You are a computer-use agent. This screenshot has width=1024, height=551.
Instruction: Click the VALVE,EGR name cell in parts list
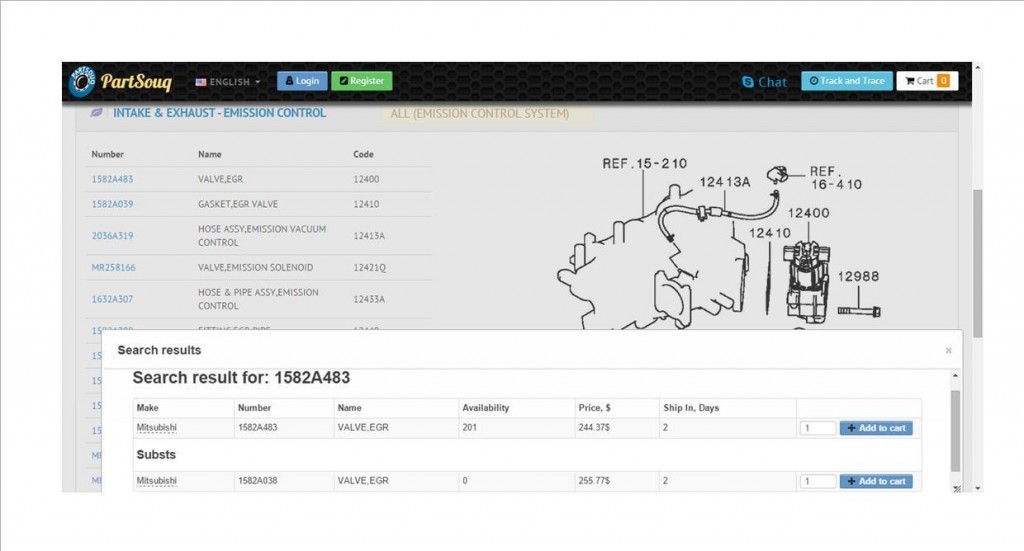point(220,179)
